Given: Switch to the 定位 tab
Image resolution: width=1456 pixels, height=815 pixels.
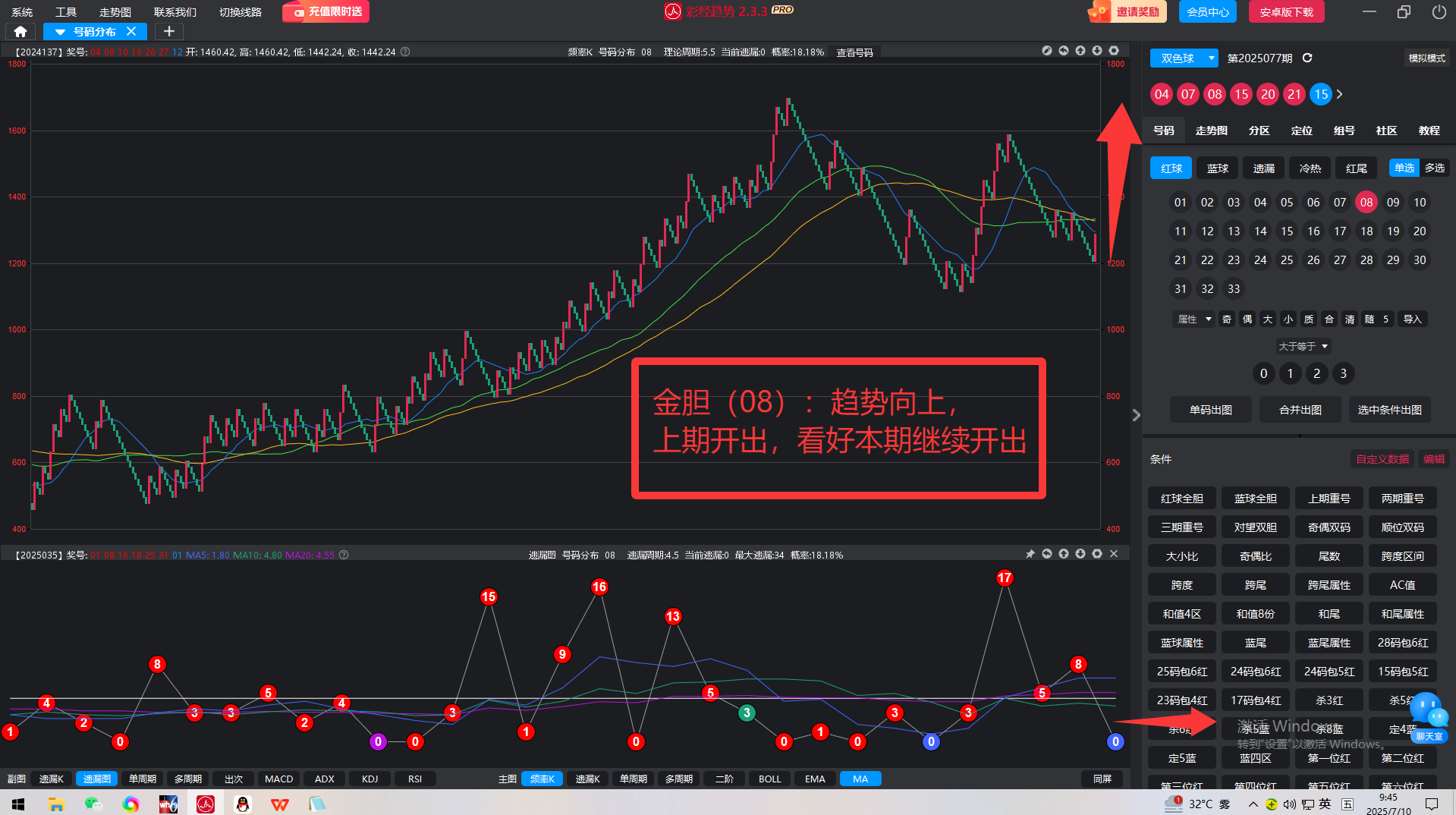Looking at the screenshot, I should pyautogui.click(x=1301, y=131).
